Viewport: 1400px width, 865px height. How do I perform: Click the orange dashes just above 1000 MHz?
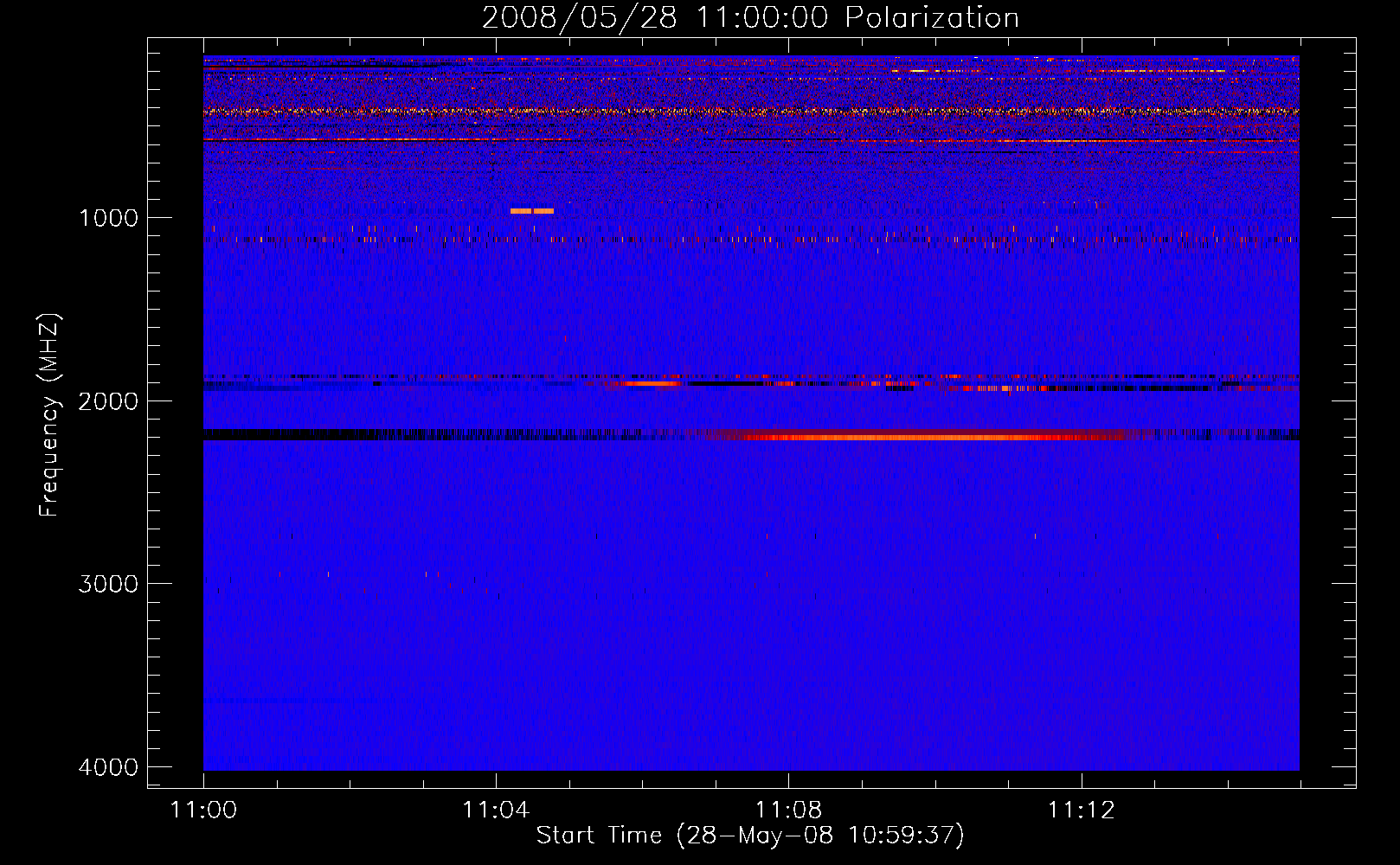532,211
